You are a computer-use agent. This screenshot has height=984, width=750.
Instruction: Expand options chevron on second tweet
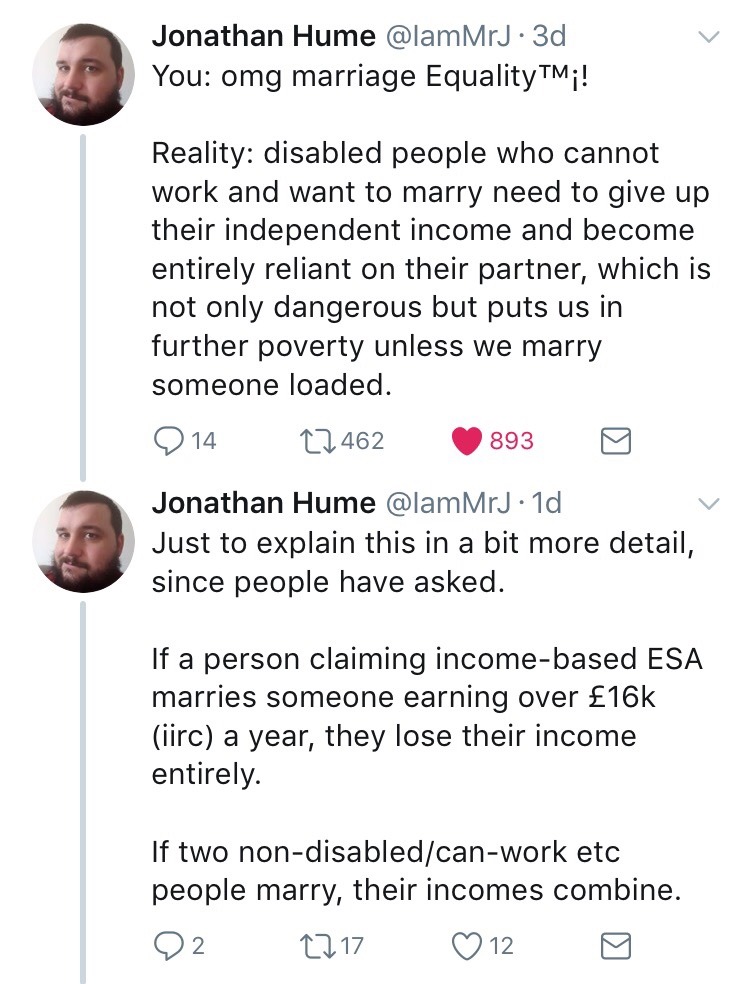[x=708, y=503]
